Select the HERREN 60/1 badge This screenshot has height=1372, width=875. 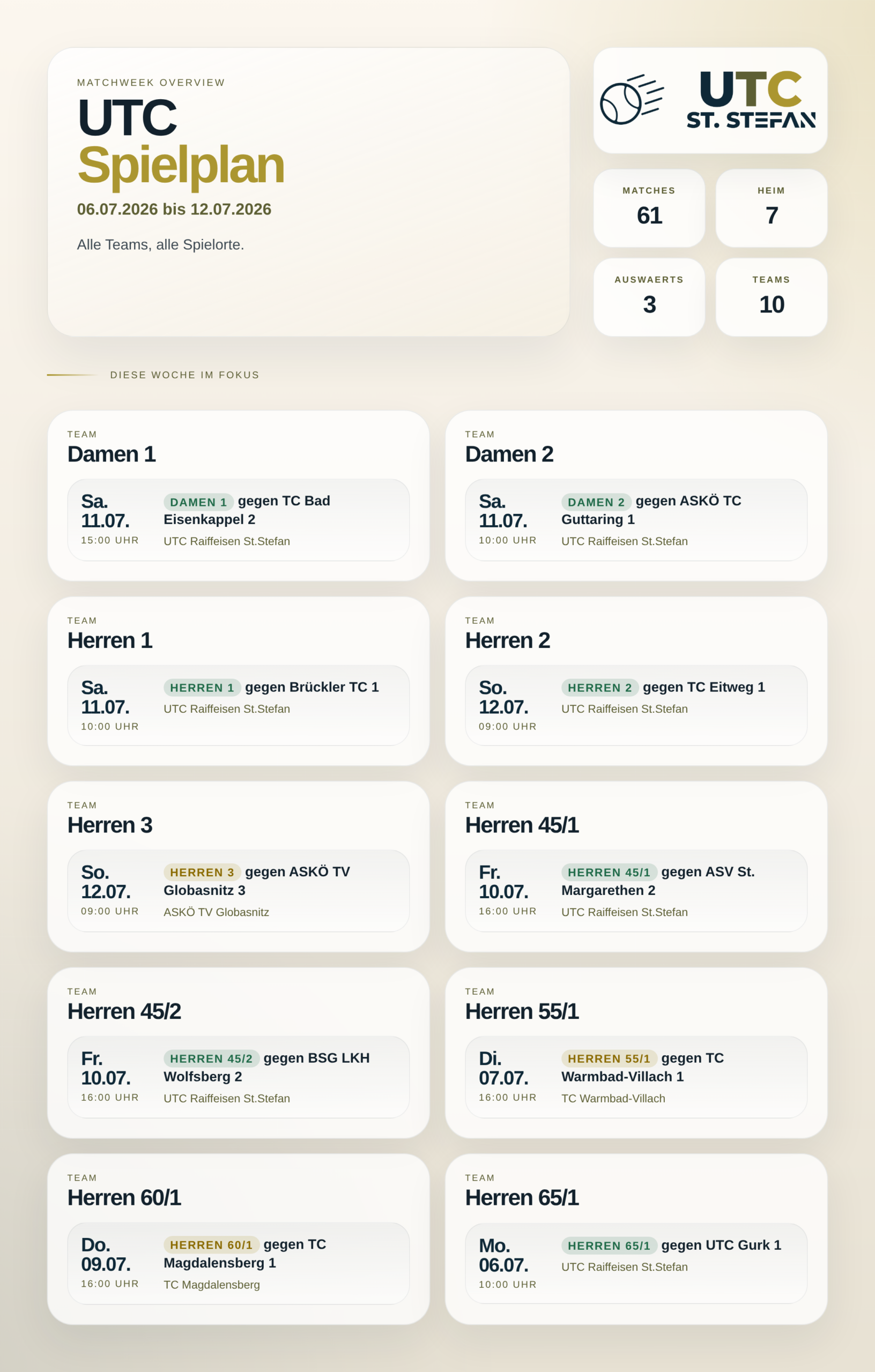pos(211,1245)
